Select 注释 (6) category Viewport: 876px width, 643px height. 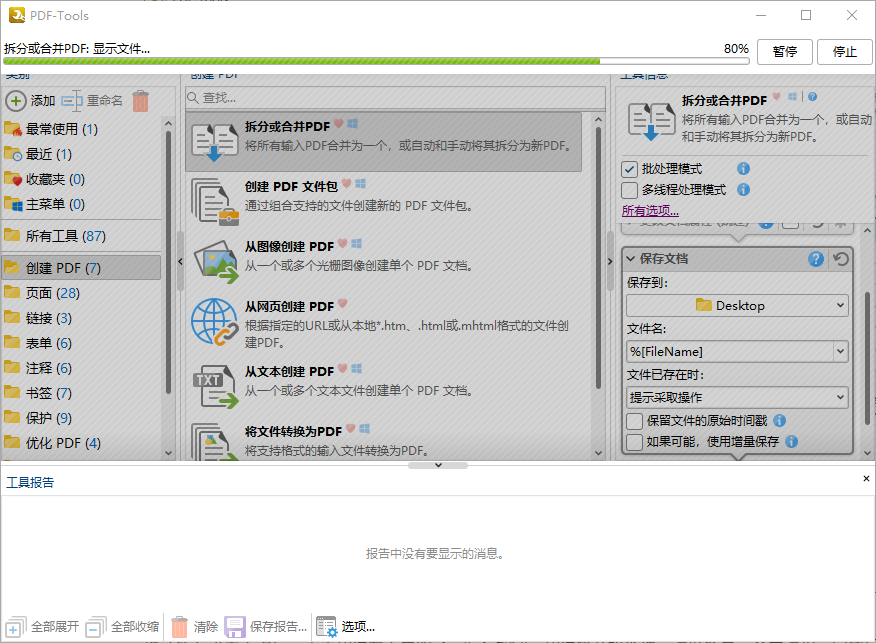tap(82, 368)
